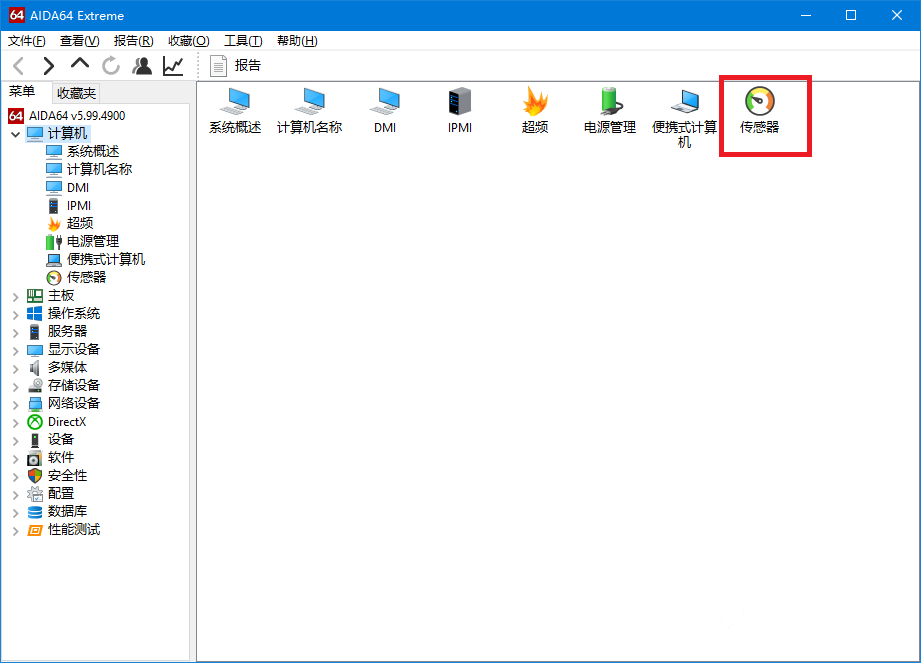Click the 性能测试 benchmark icon in tree
This screenshot has width=921, height=663.
(x=35, y=530)
